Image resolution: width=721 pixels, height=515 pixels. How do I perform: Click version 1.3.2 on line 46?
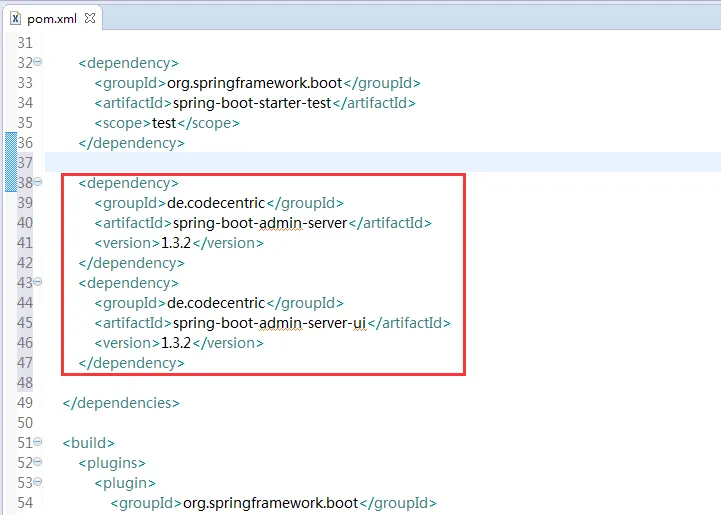(176, 343)
